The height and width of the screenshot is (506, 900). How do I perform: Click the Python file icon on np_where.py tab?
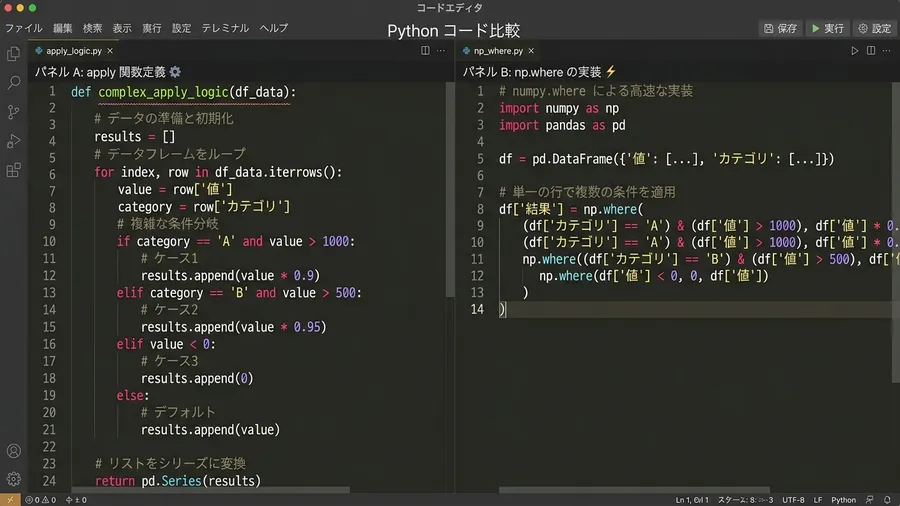[x=467, y=51]
